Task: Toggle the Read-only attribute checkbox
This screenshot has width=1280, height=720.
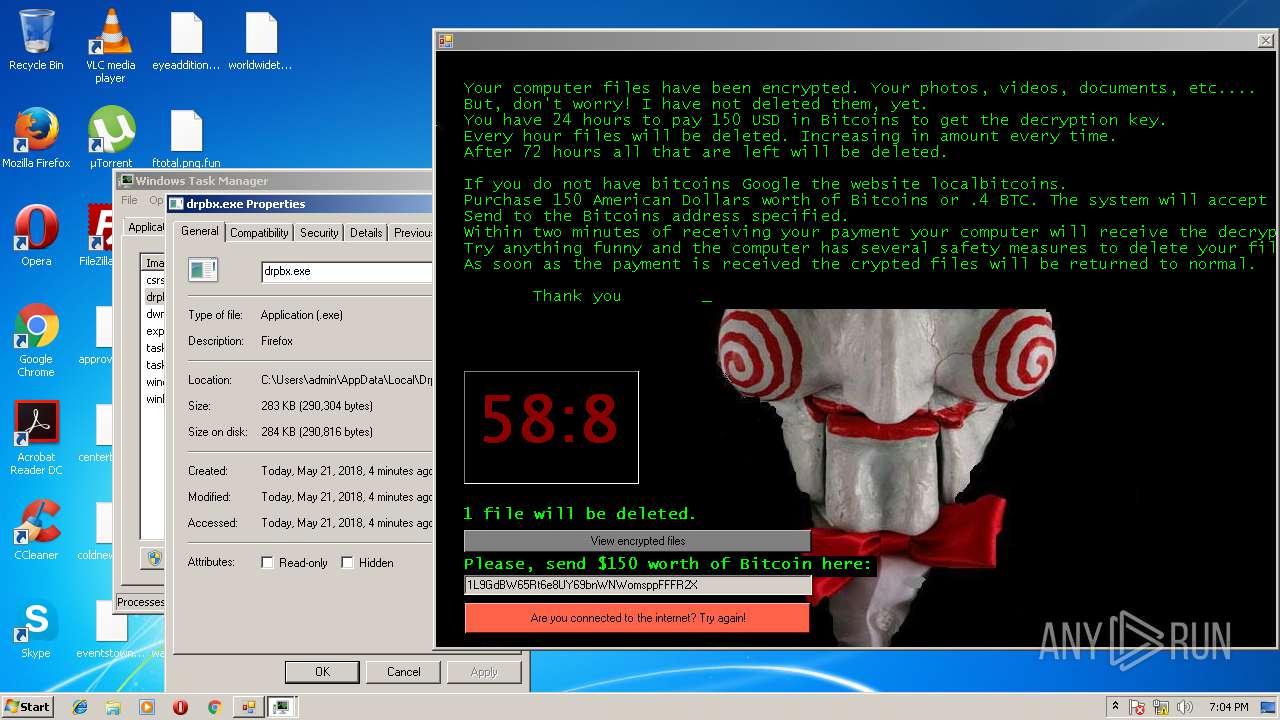Action: point(267,563)
